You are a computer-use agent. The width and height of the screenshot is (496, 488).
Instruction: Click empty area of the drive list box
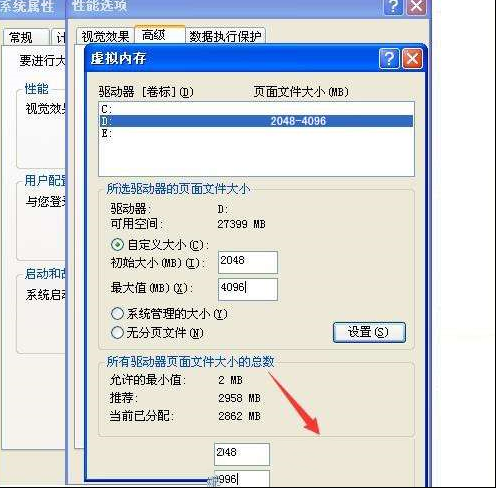(256, 157)
